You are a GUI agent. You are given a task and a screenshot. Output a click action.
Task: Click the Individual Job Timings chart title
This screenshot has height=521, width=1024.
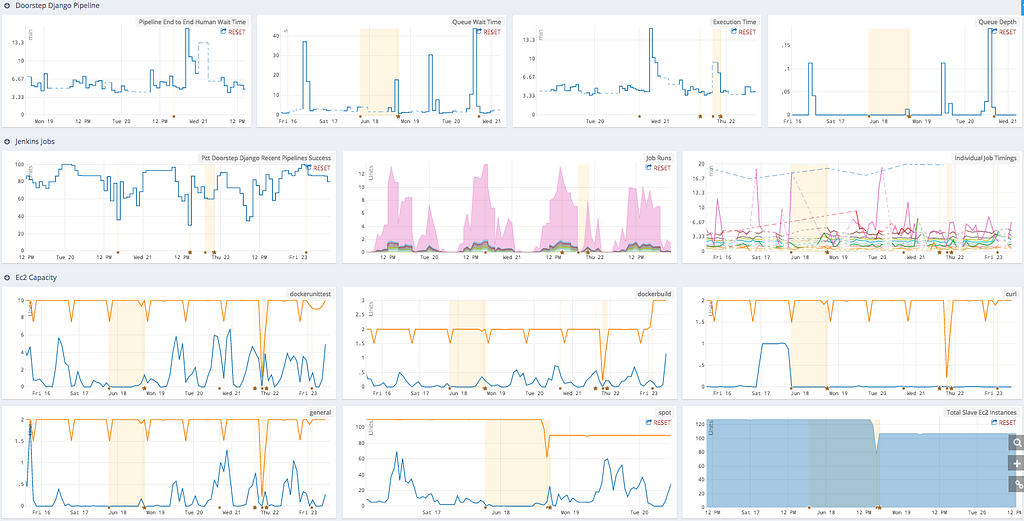985,158
